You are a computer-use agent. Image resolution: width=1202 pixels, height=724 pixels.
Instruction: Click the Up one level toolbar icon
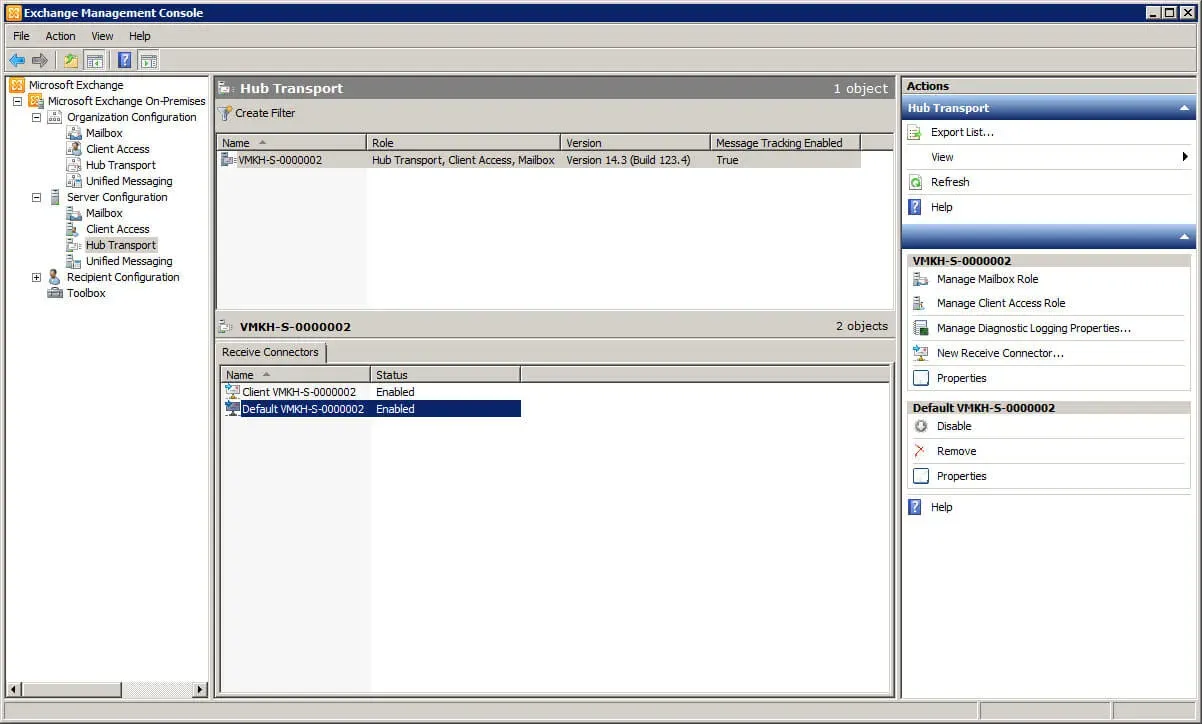tap(71, 60)
